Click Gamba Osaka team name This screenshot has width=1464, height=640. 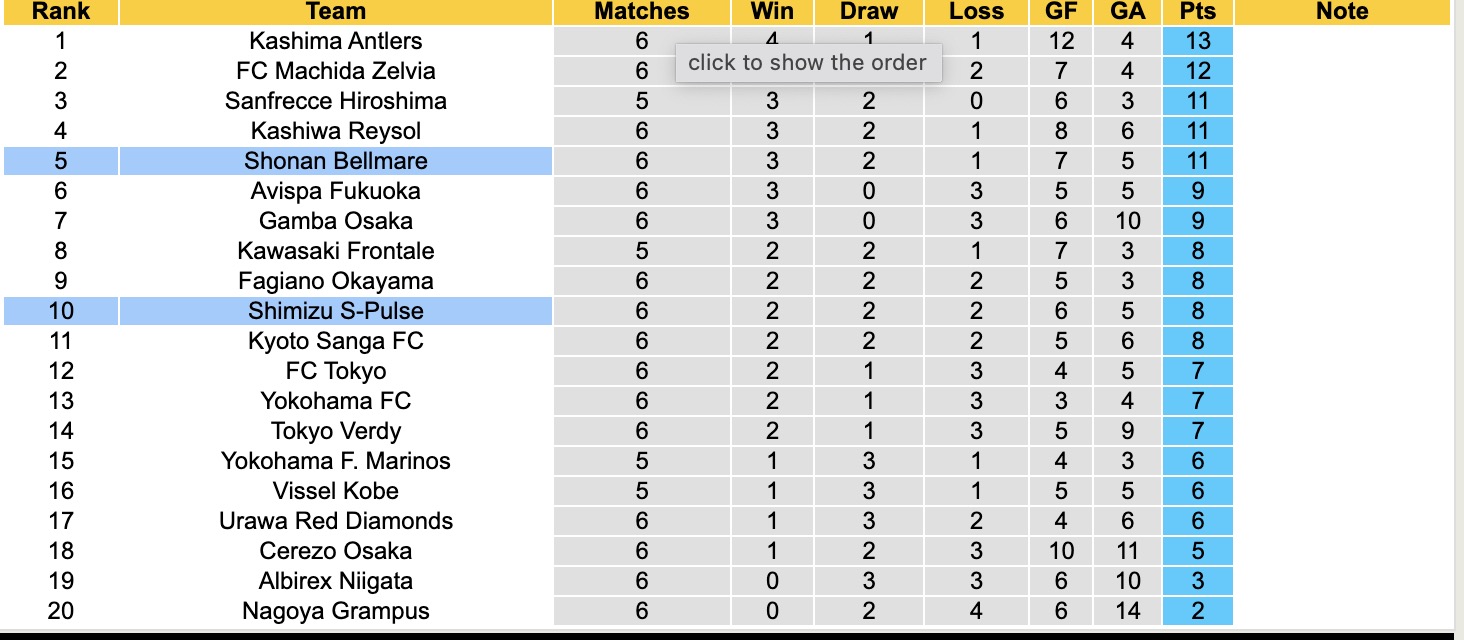336,221
